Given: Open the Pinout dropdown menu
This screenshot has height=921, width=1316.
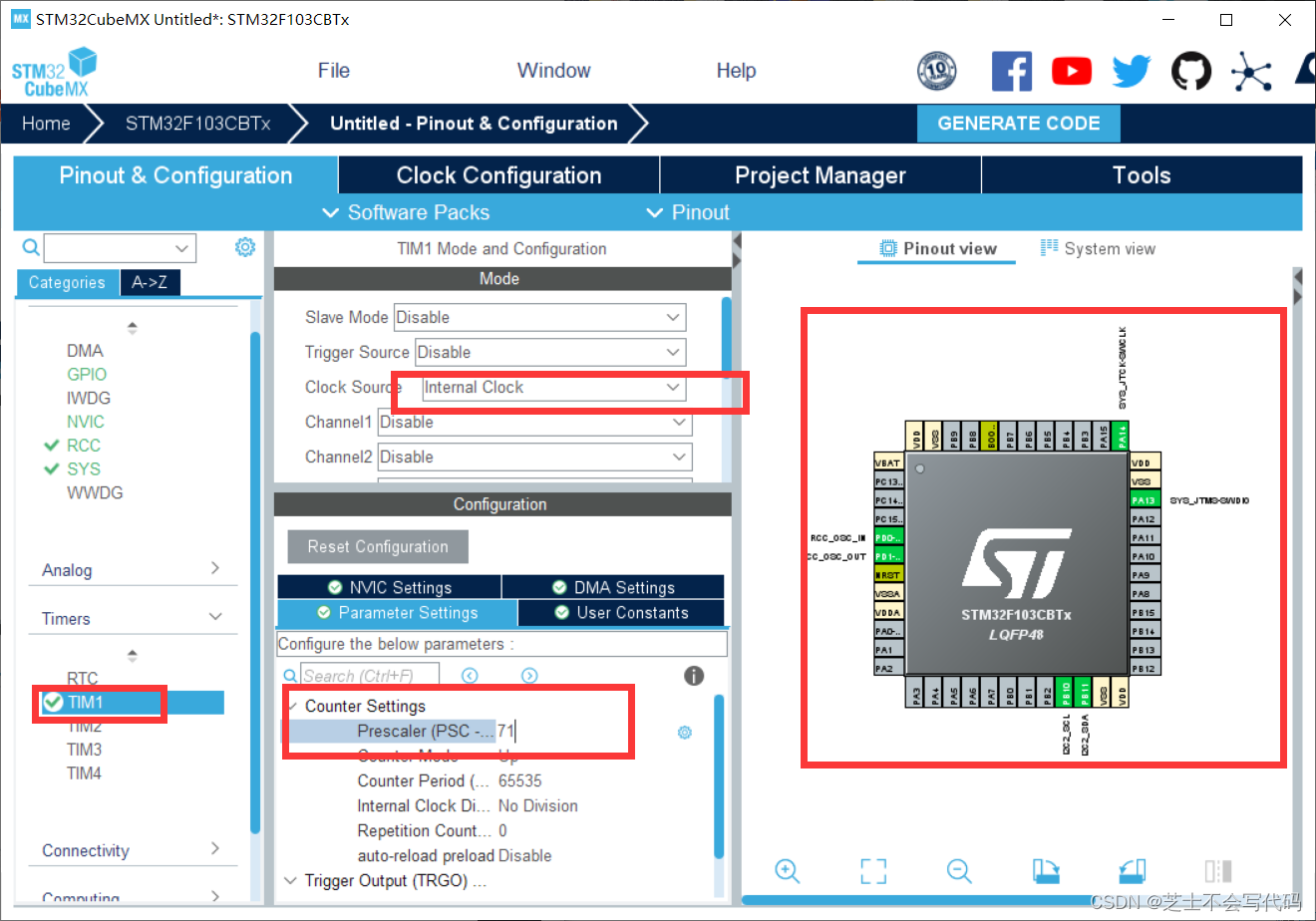Looking at the screenshot, I should [x=688, y=212].
